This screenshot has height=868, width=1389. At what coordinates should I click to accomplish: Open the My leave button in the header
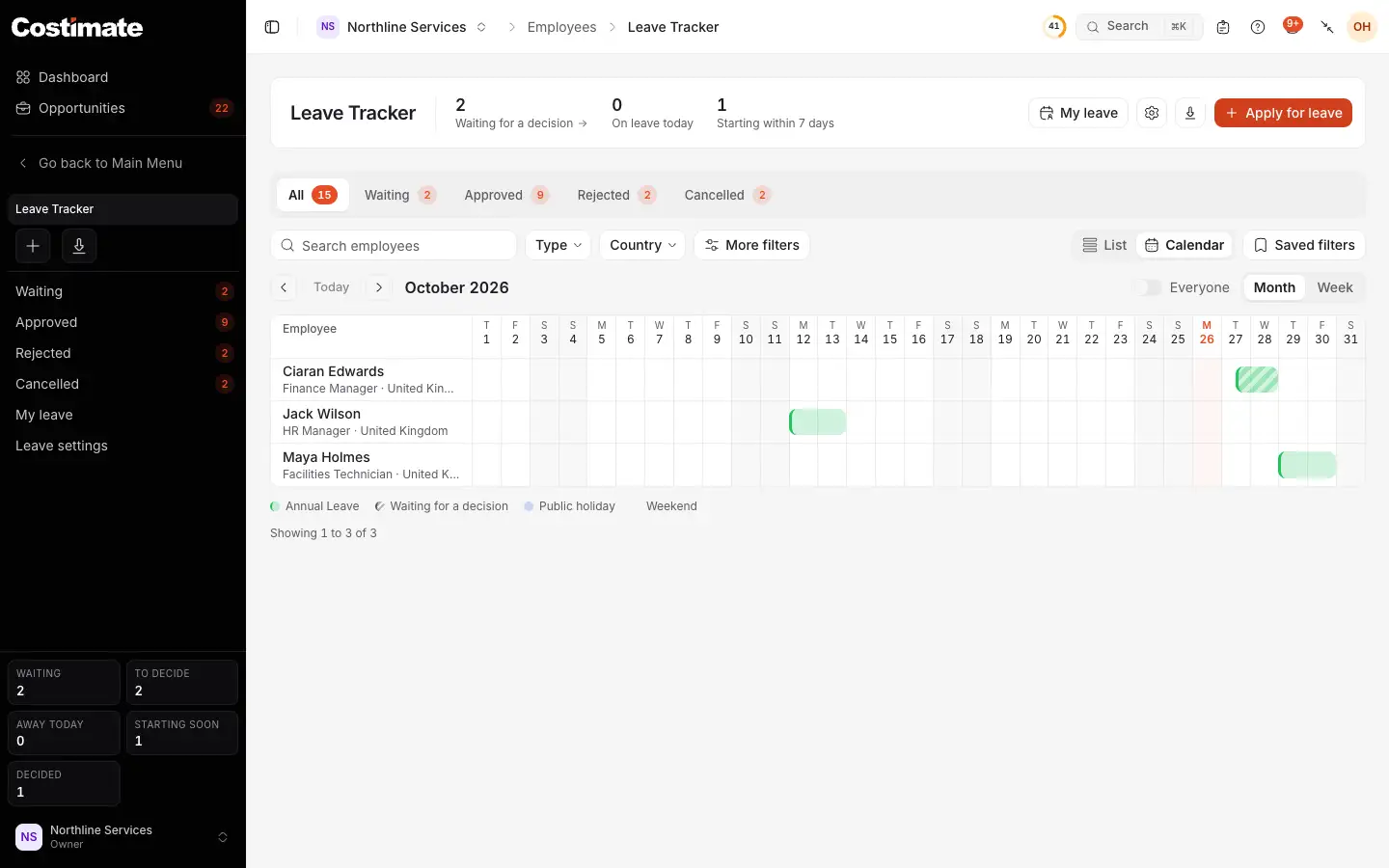click(x=1078, y=113)
